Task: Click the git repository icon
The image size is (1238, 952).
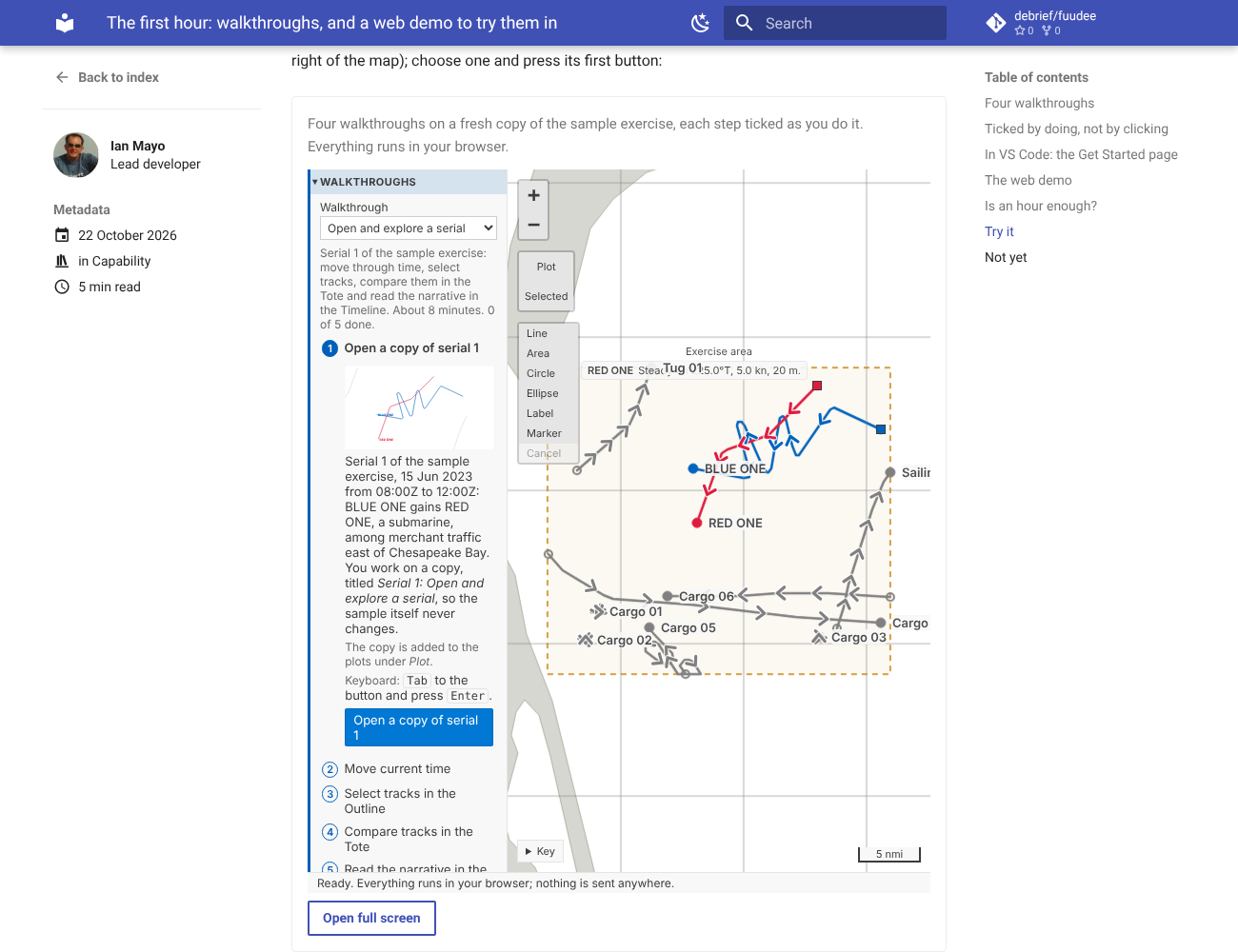Action: tap(996, 23)
